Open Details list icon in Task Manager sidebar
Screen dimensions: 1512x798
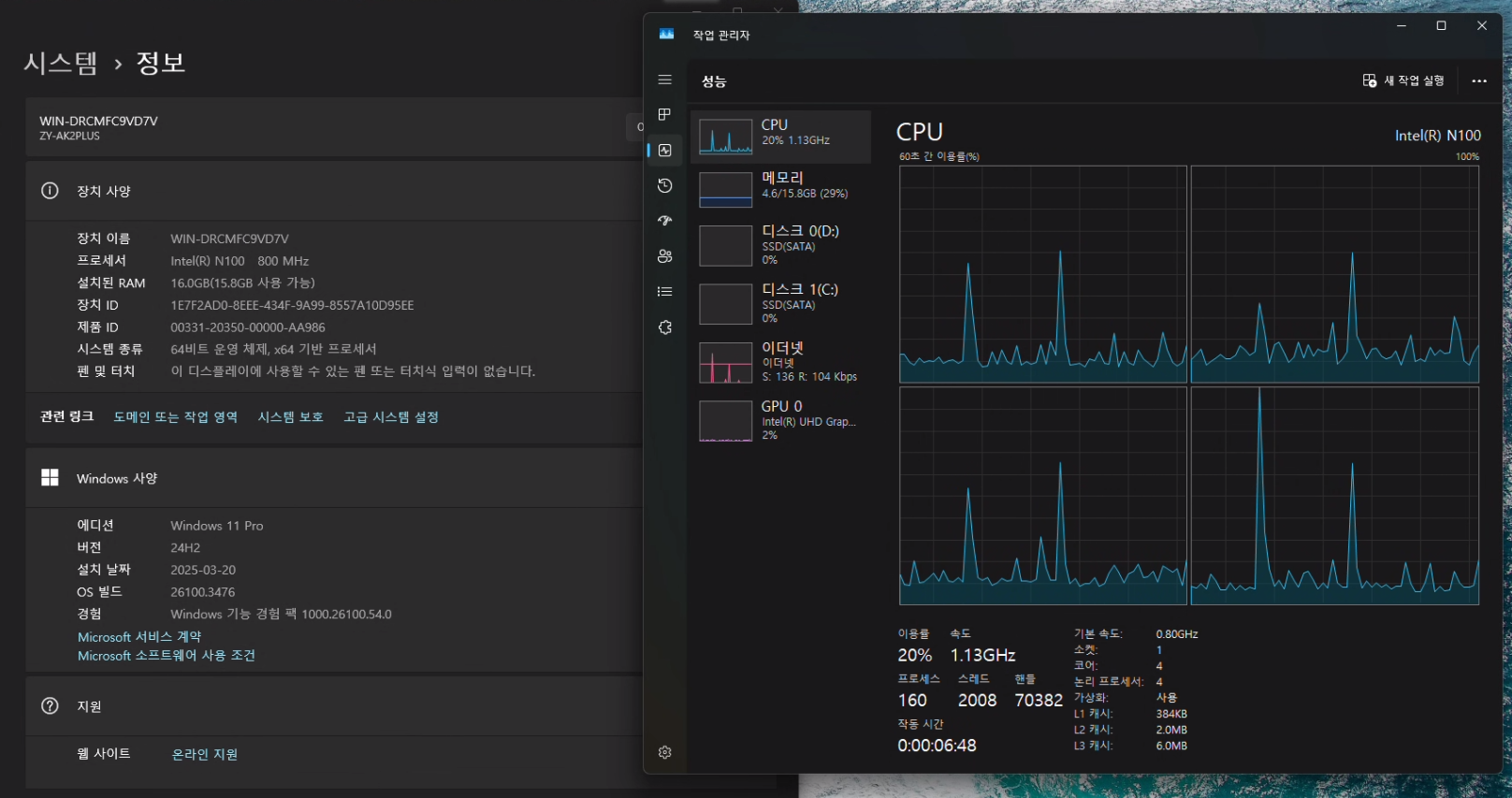[665, 292]
